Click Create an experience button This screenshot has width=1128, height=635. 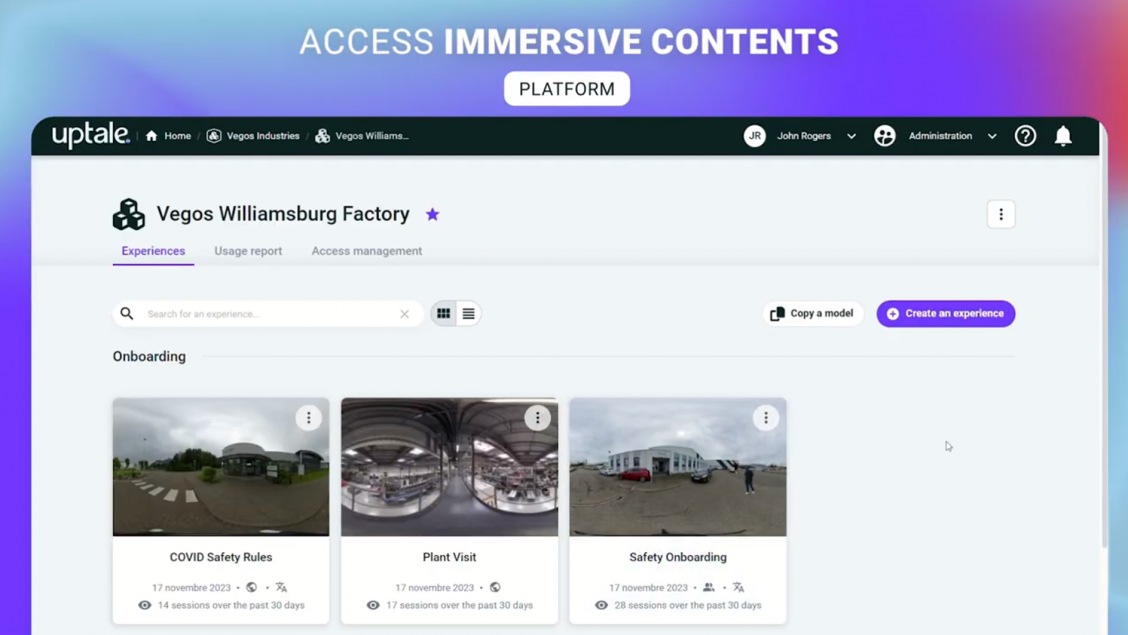pos(945,314)
